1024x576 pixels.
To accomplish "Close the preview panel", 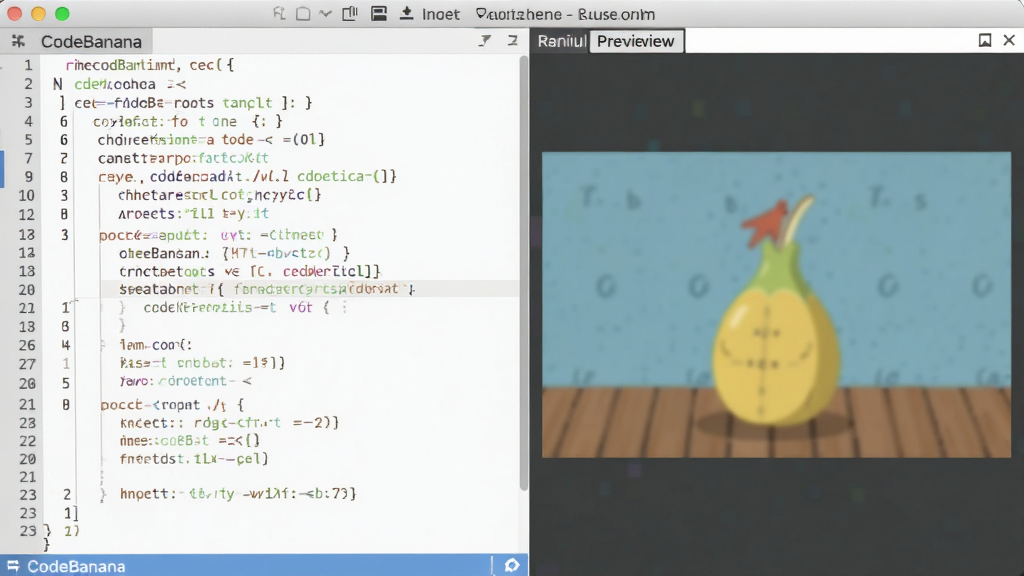I will coord(1009,40).
